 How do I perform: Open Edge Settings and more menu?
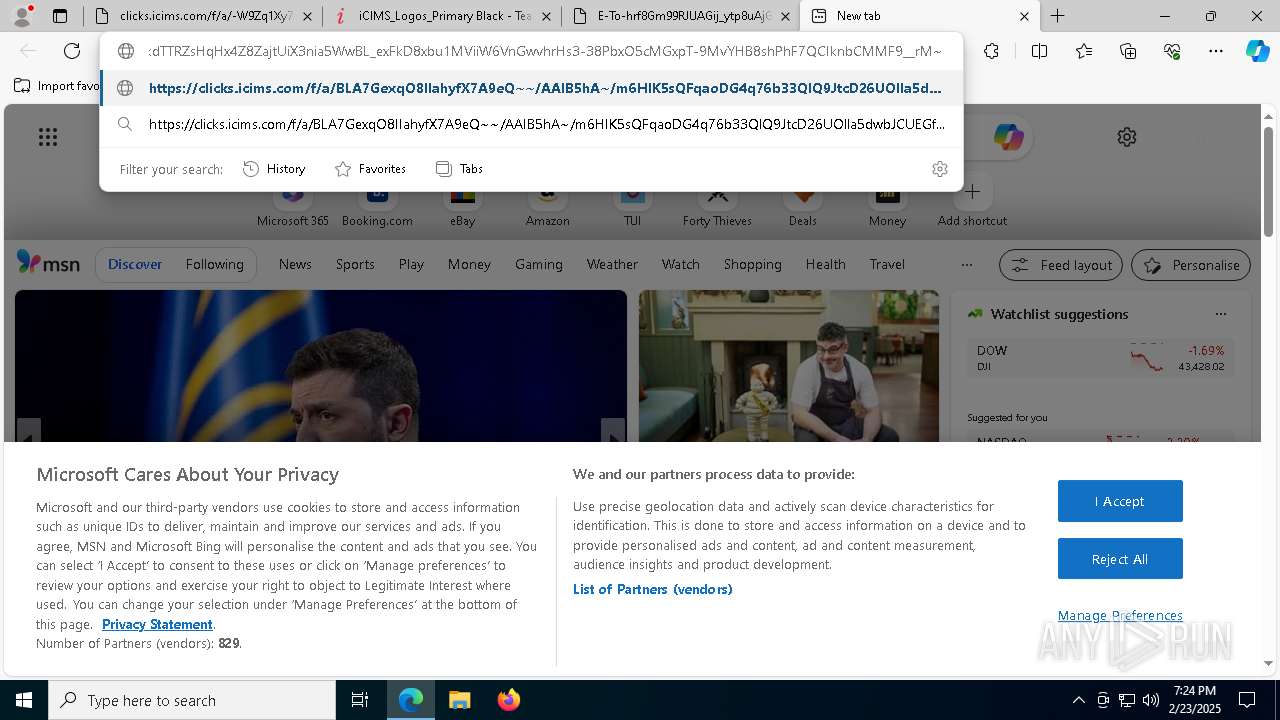1216,51
